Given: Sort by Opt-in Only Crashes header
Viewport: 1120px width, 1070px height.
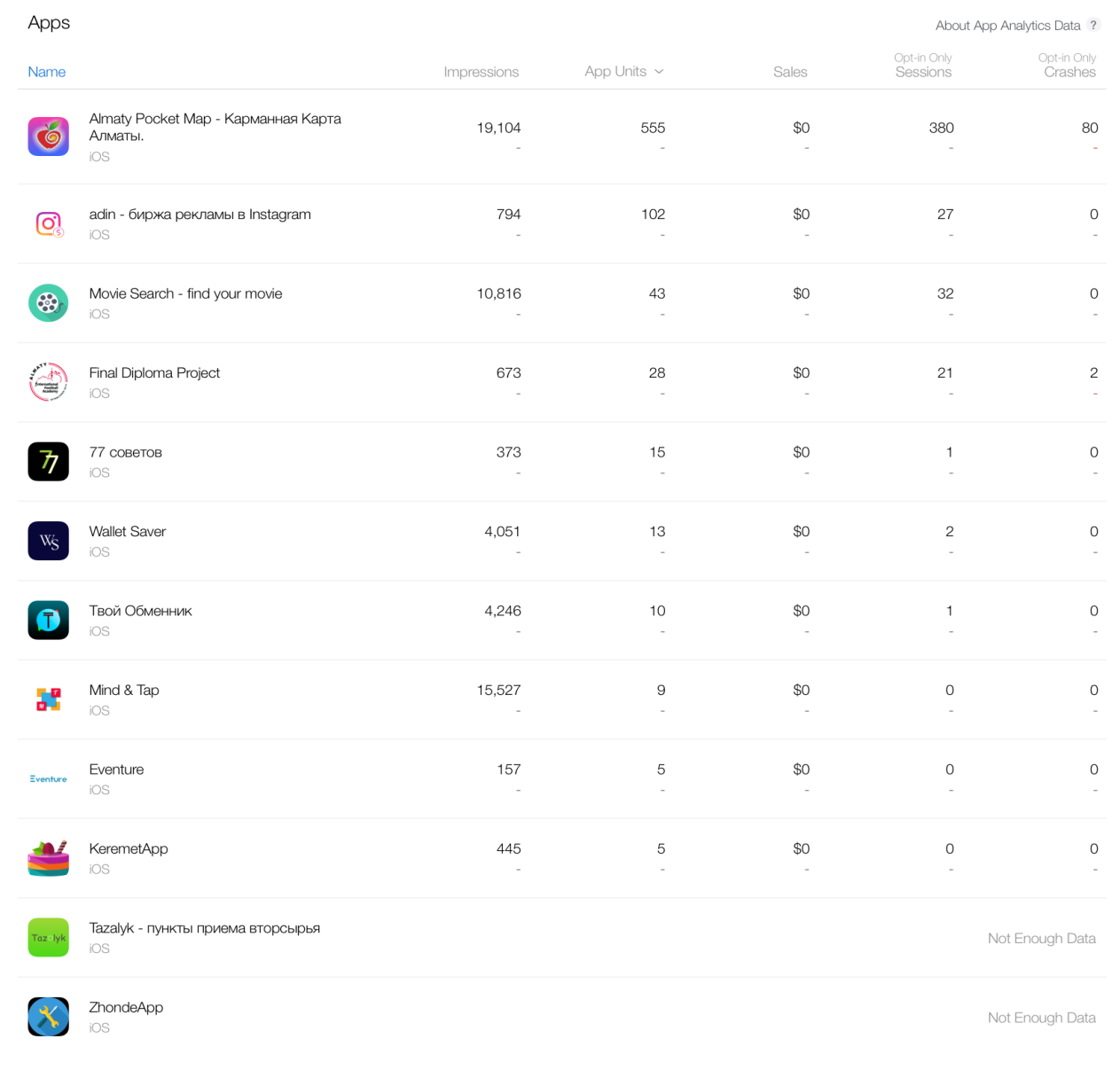Looking at the screenshot, I should (x=1069, y=72).
